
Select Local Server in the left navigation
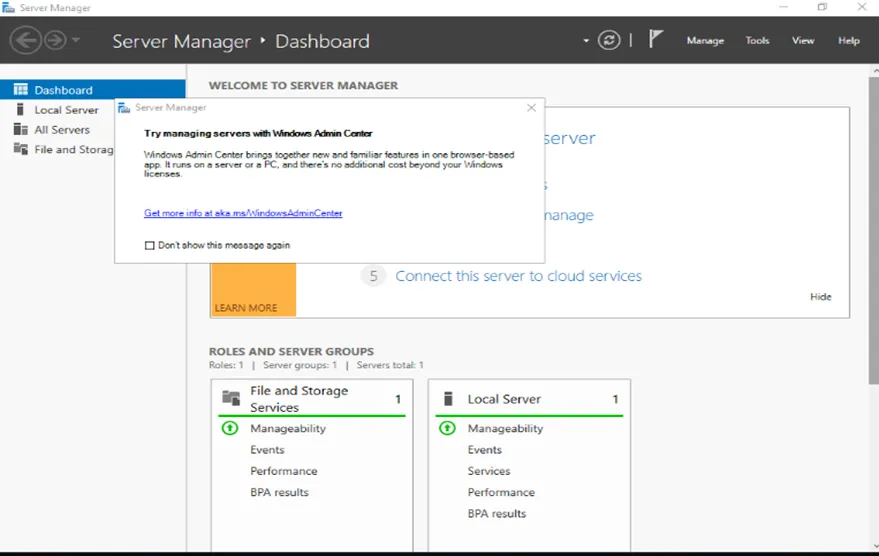[x=66, y=110]
